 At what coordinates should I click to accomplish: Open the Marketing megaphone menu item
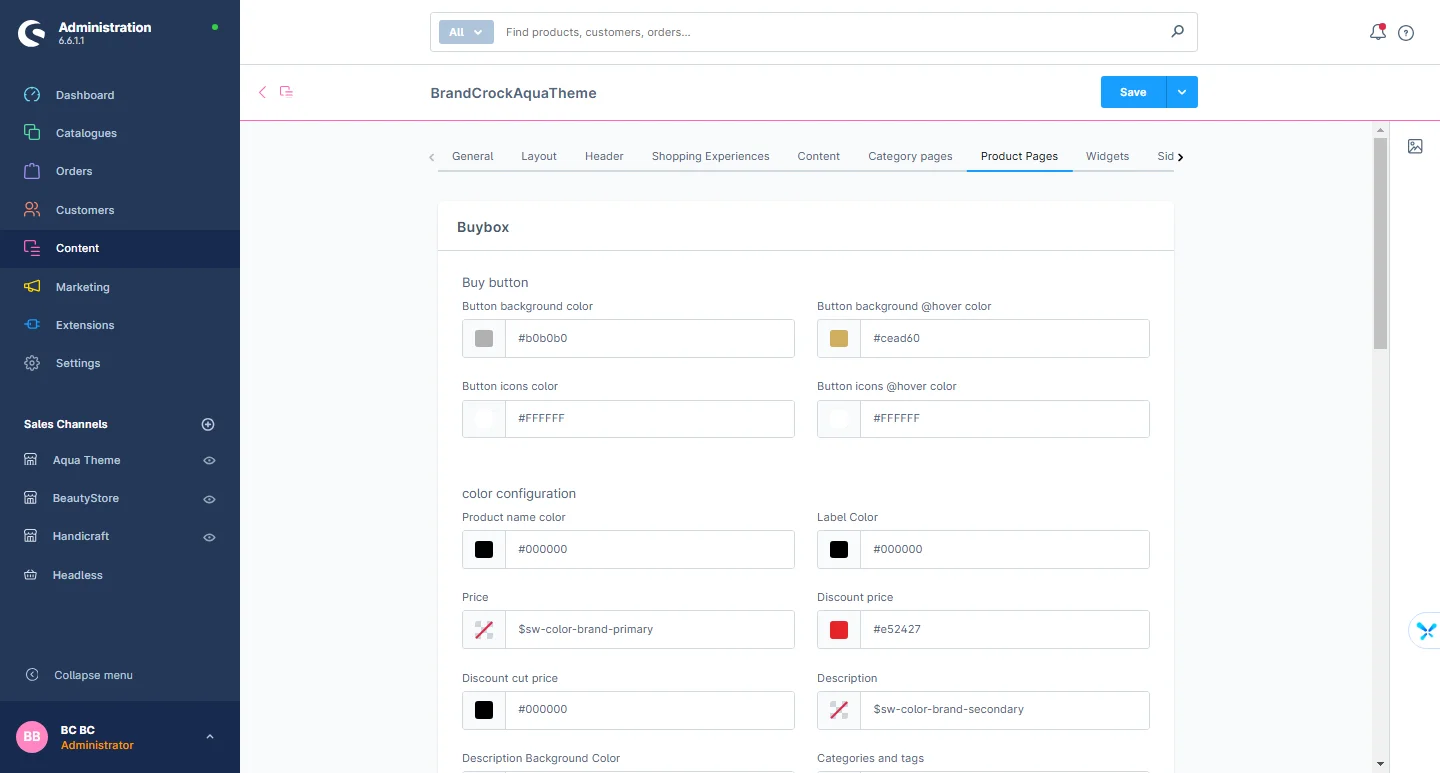pos(82,287)
